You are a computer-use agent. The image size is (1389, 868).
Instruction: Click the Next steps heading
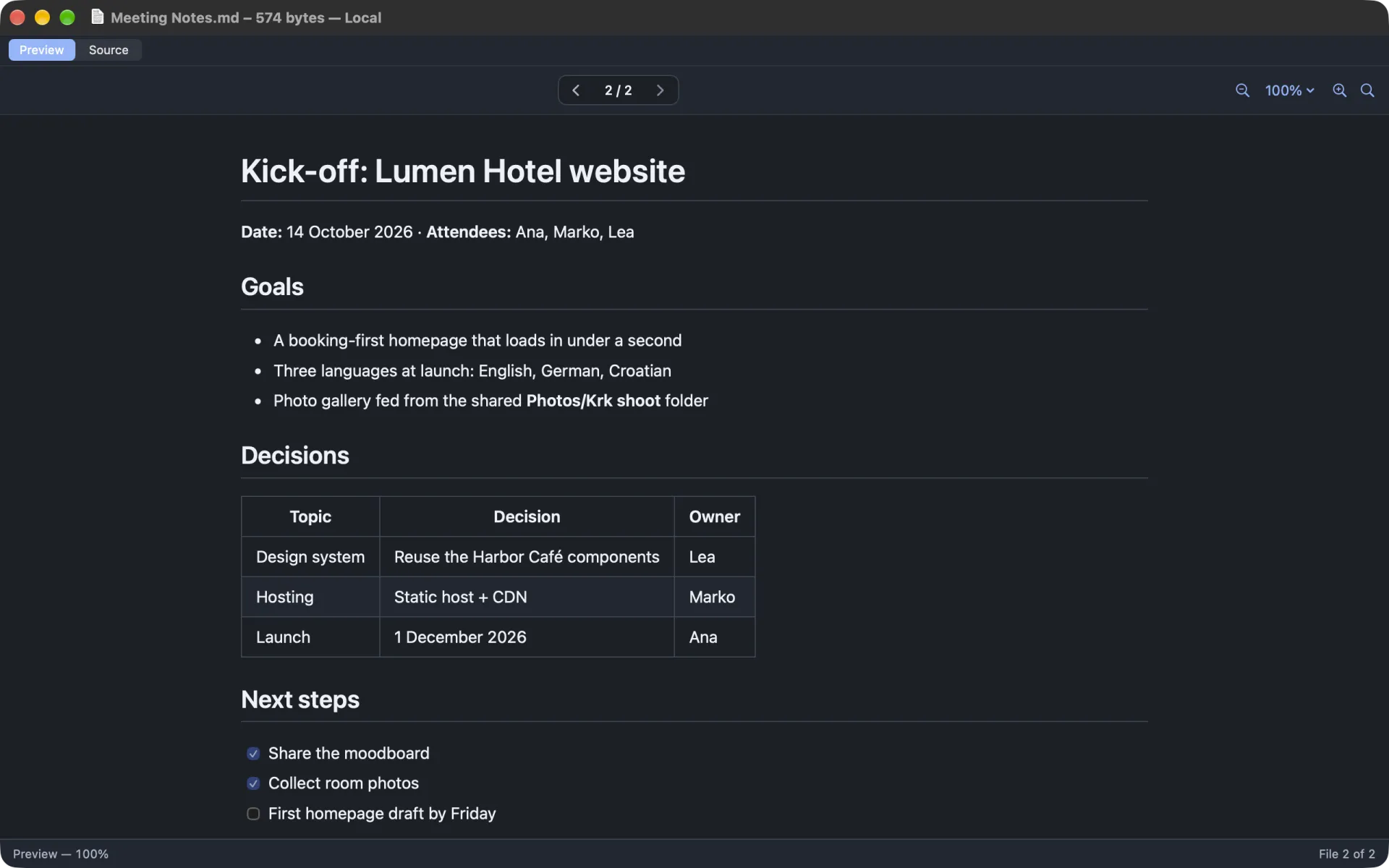(x=300, y=699)
